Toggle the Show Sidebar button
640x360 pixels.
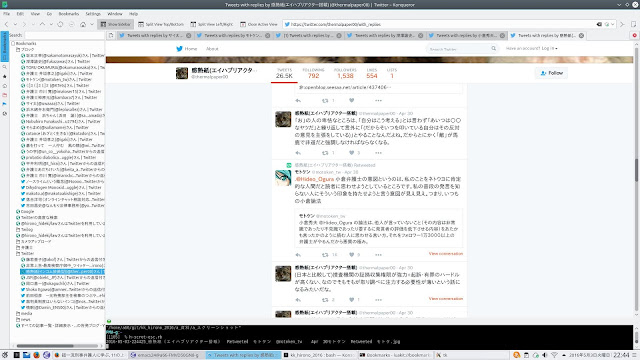point(116,24)
